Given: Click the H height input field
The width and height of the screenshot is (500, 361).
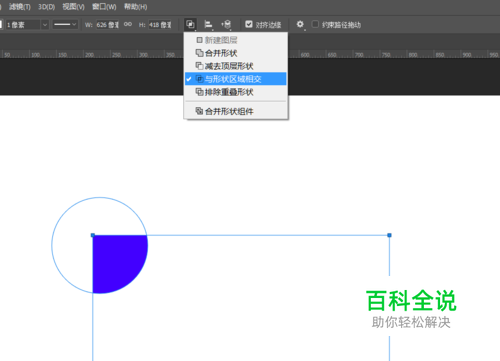Looking at the screenshot, I should [160, 25].
